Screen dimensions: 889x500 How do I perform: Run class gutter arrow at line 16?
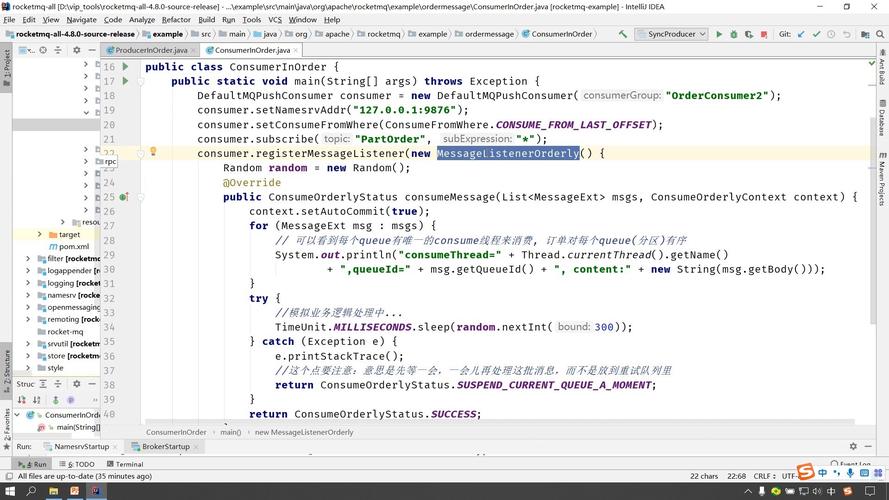click(x=125, y=66)
